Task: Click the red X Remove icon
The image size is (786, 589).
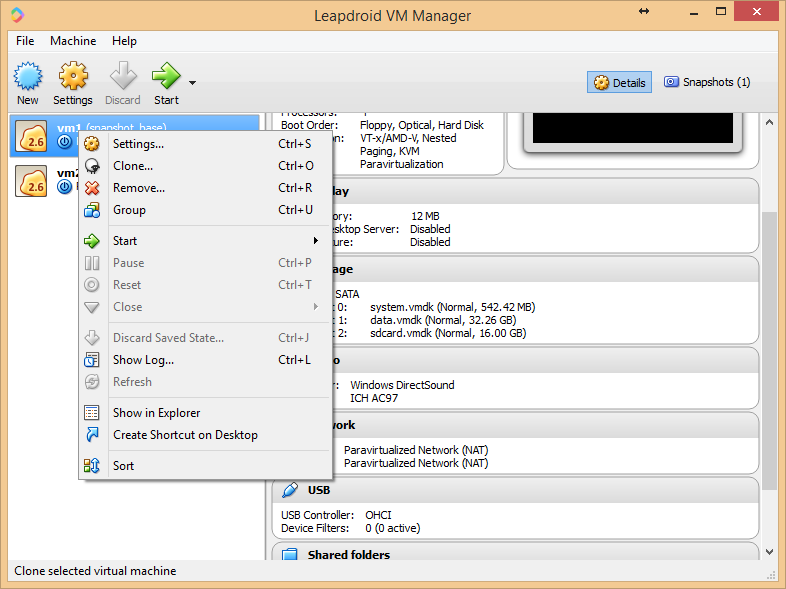Action: point(92,188)
